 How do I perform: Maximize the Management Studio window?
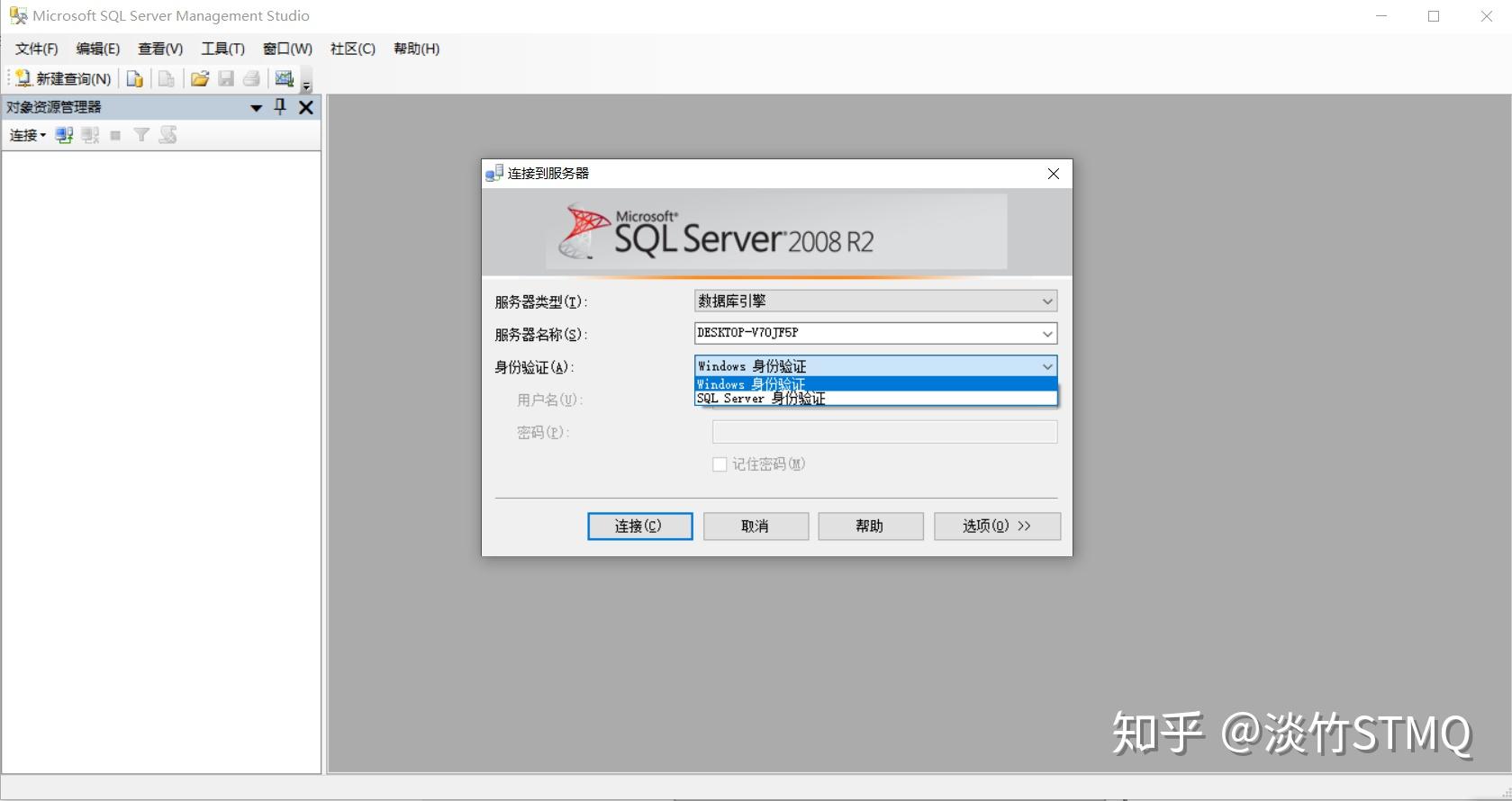click(x=1434, y=16)
